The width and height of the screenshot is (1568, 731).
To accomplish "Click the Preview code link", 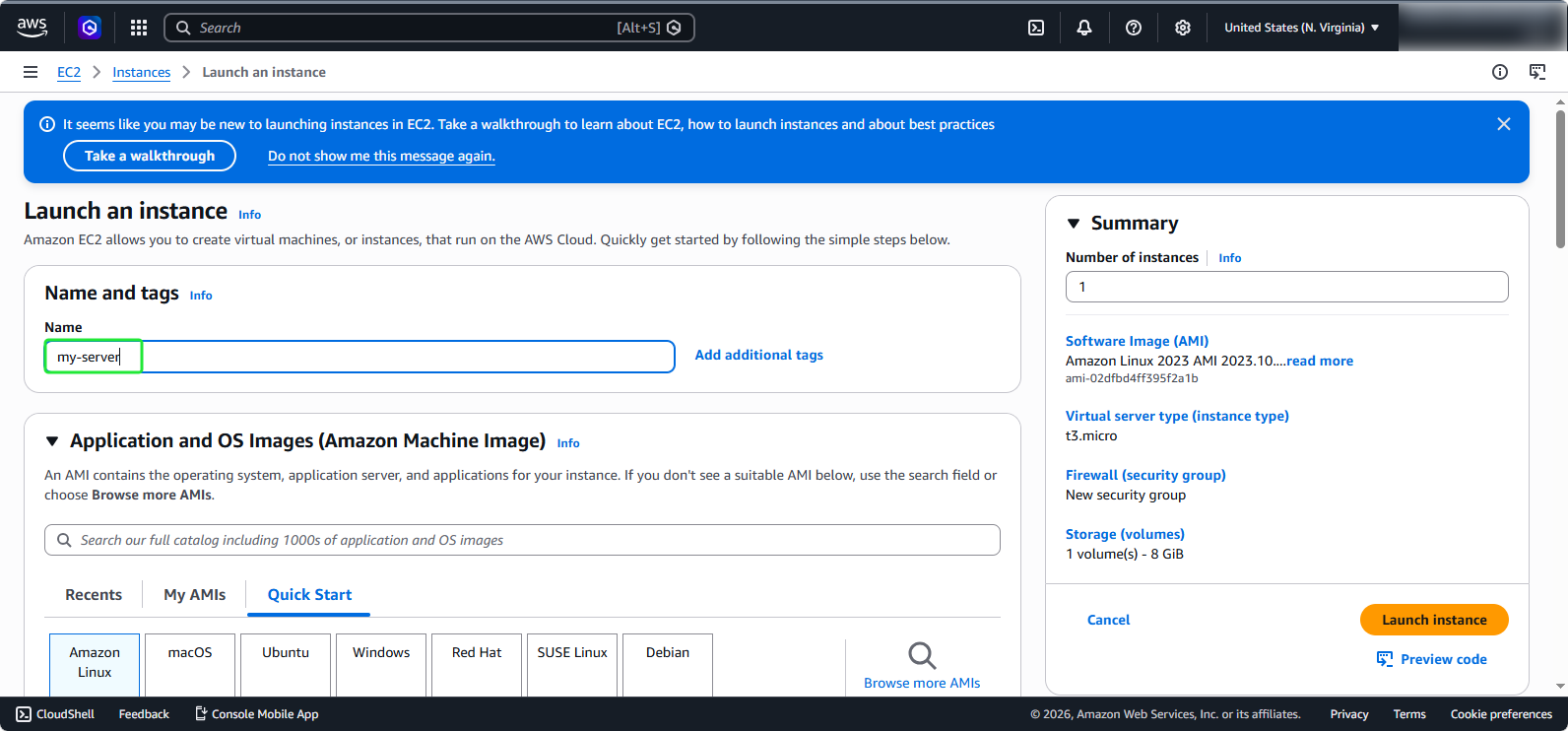I will tap(1444, 659).
